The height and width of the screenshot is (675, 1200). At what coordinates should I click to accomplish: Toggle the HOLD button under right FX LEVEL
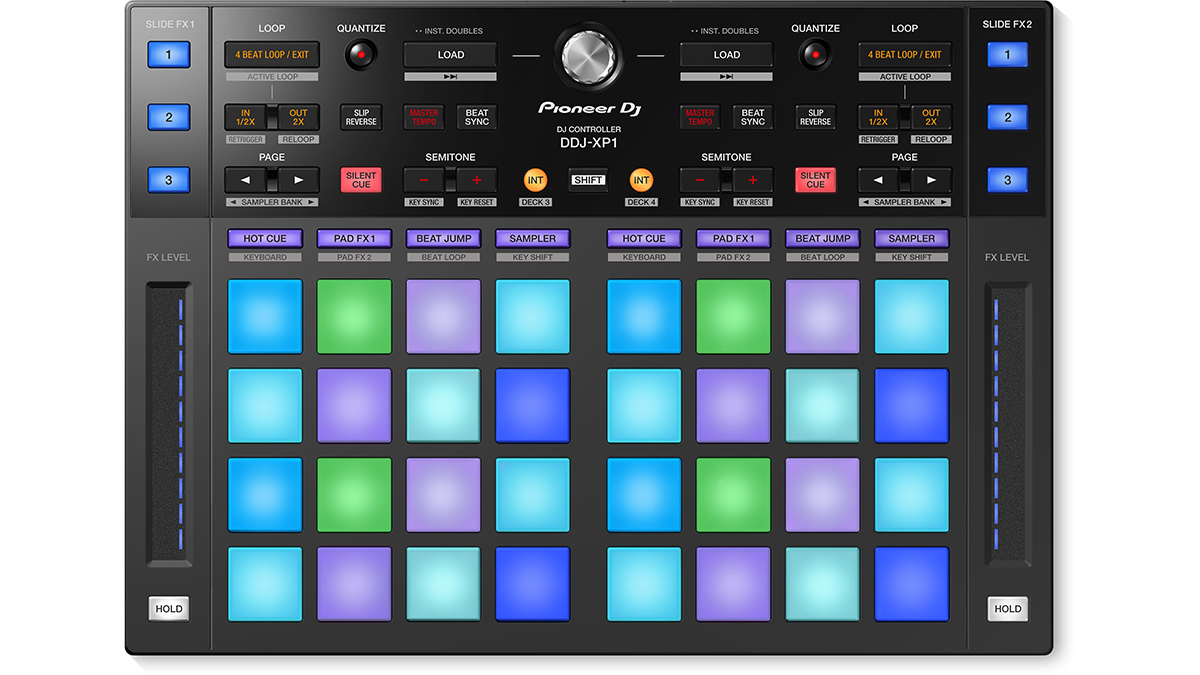click(x=1007, y=608)
